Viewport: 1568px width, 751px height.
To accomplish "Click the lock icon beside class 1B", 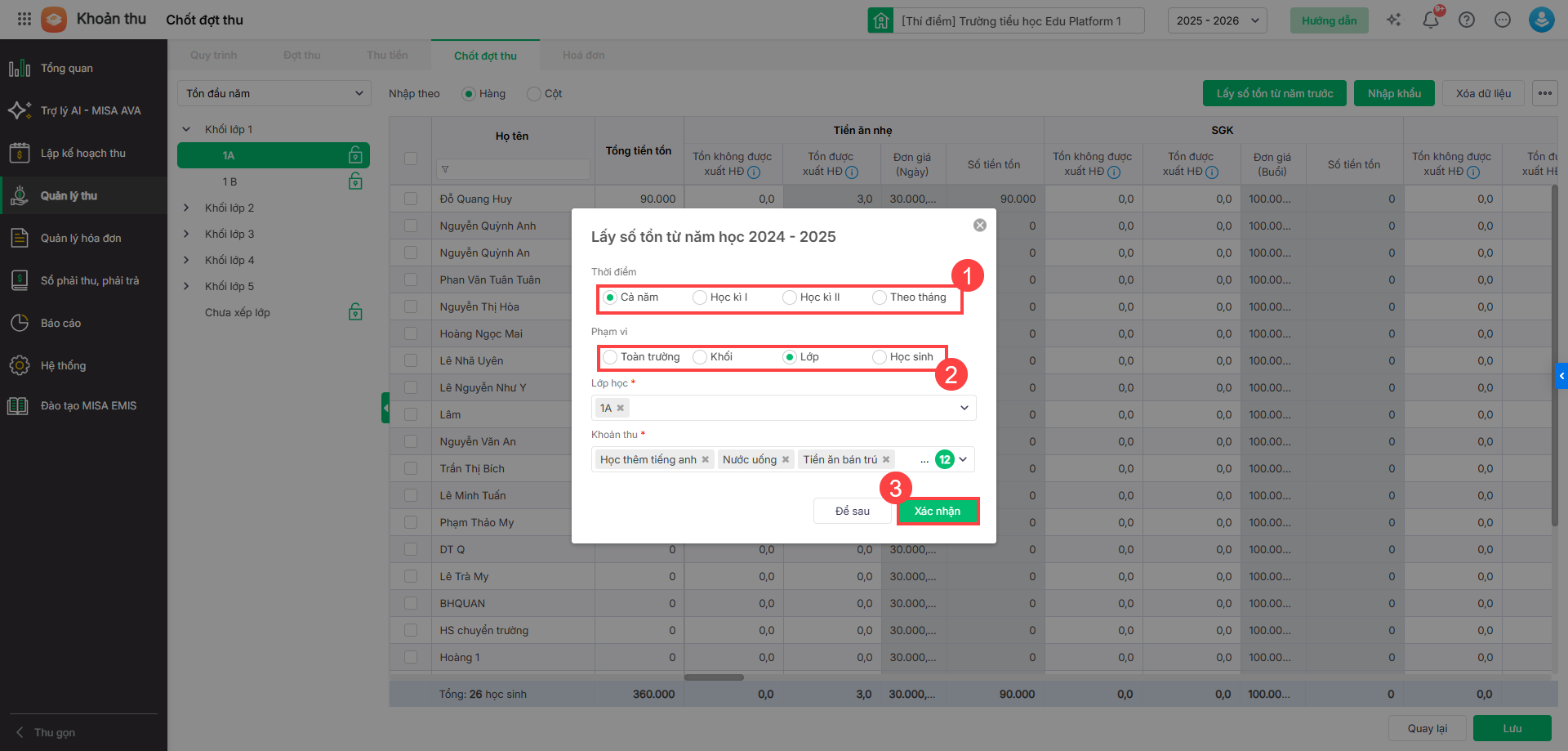I will (x=355, y=181).
